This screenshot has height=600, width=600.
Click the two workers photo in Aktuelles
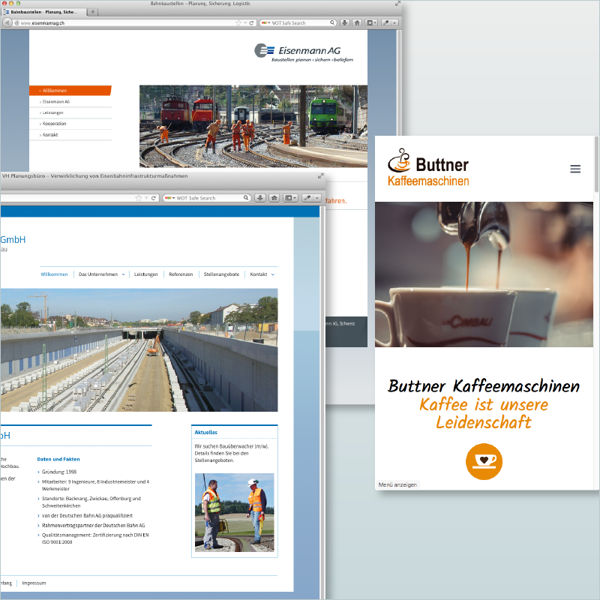point(235,512)
